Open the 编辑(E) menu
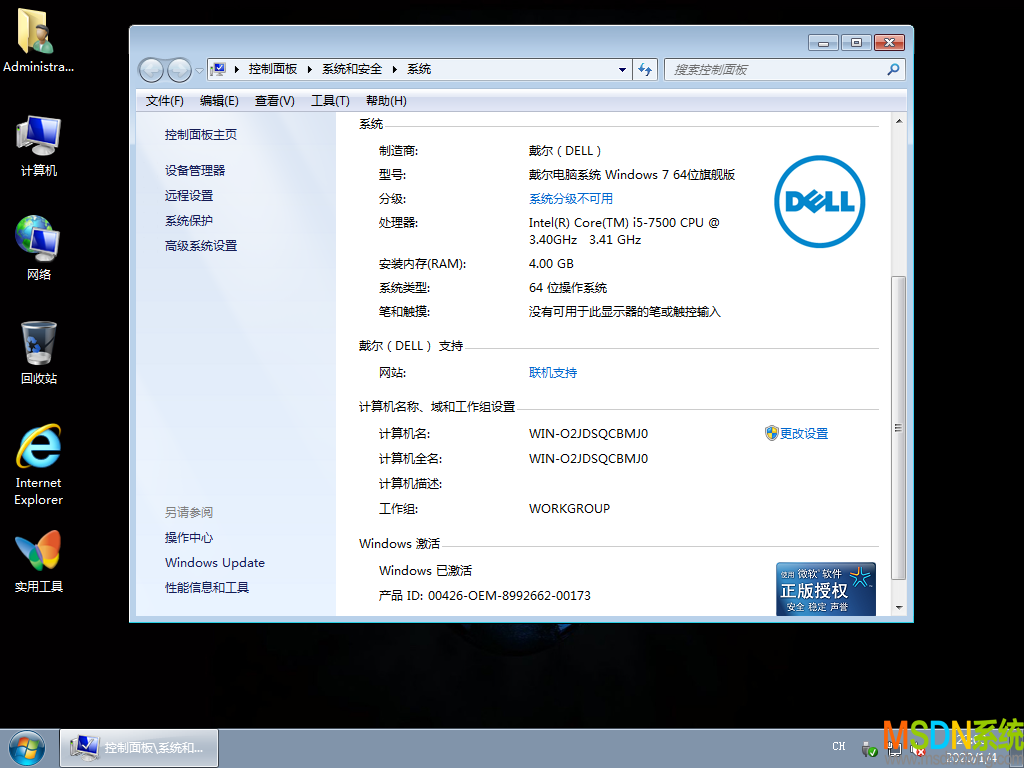This screenshot has width=1024, height=768. 219,101
